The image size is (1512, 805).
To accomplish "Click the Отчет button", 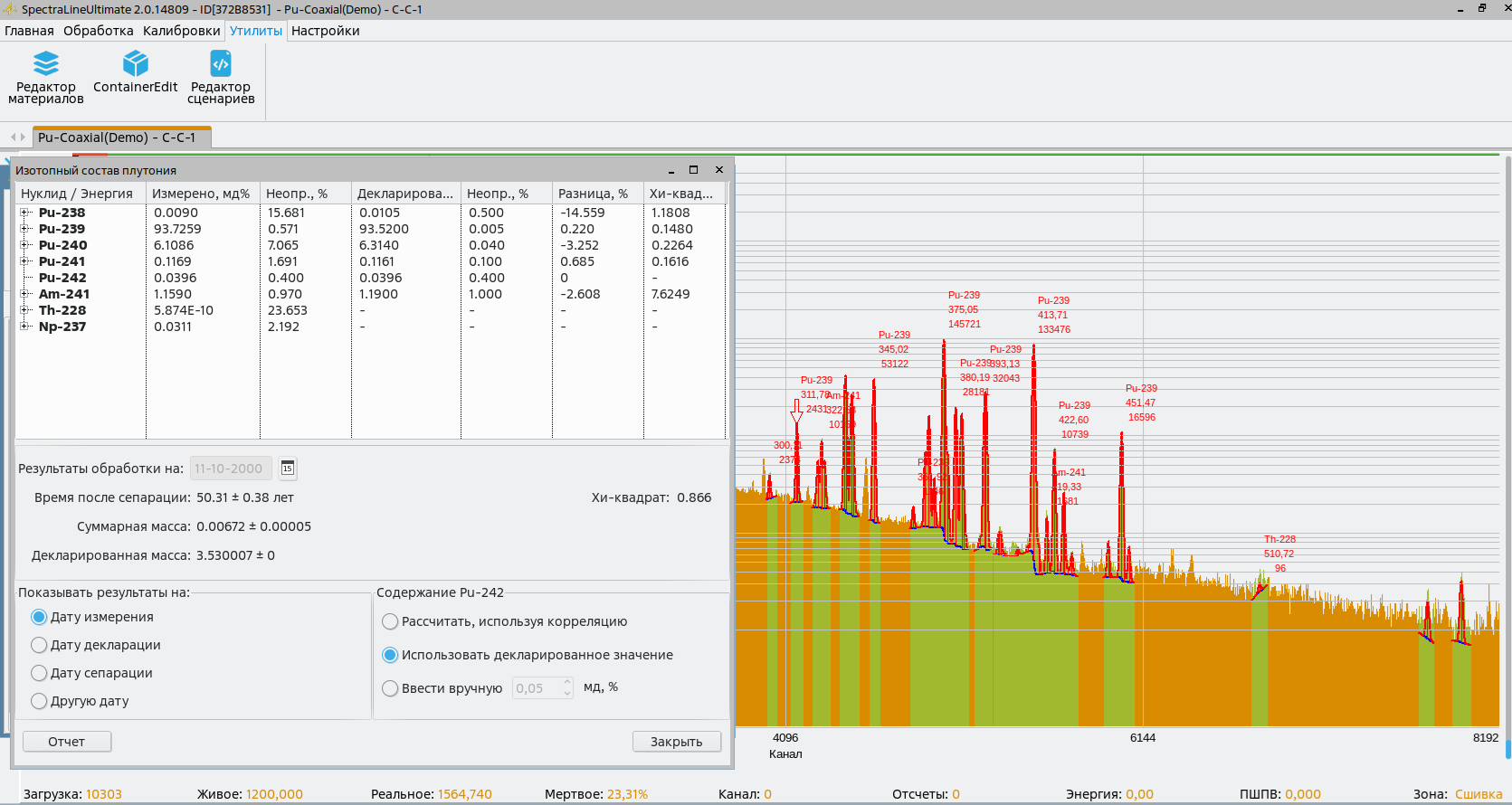I will (67, 742).
